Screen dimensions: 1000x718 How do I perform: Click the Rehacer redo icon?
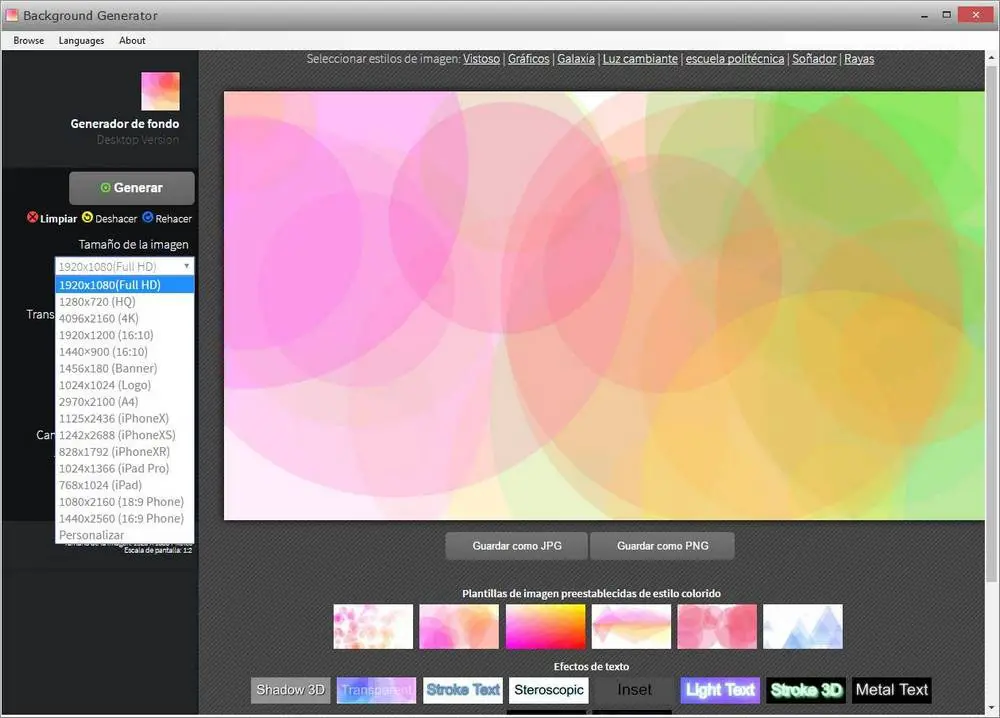(148, 217)
